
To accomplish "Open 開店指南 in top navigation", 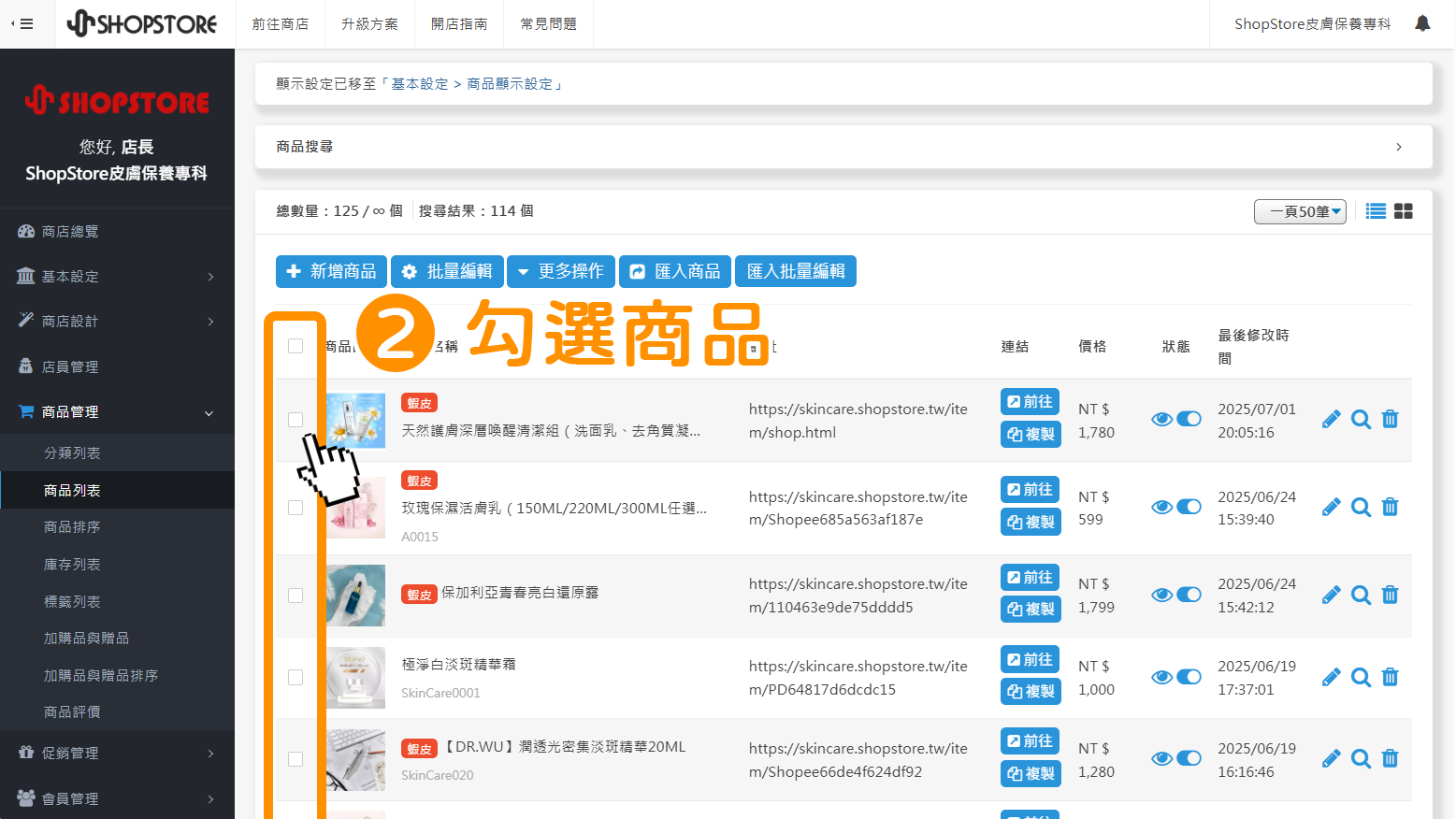I will [x=459, y=24].
